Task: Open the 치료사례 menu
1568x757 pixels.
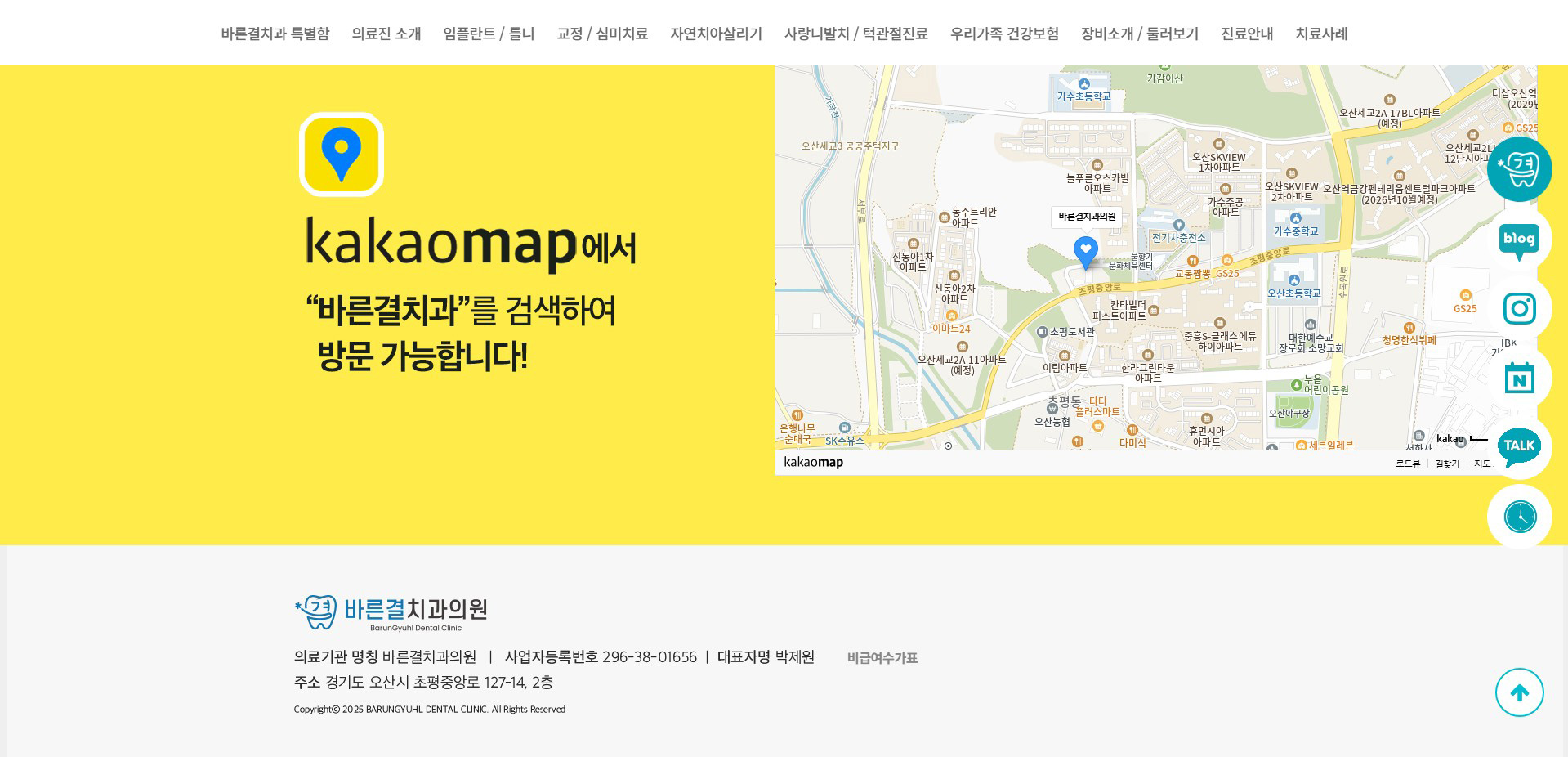Action: (1321, 34)
